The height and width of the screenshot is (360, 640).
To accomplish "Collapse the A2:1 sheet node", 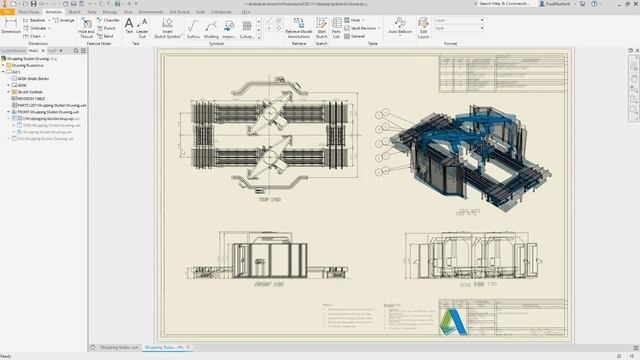I will [x=3, y=72].
